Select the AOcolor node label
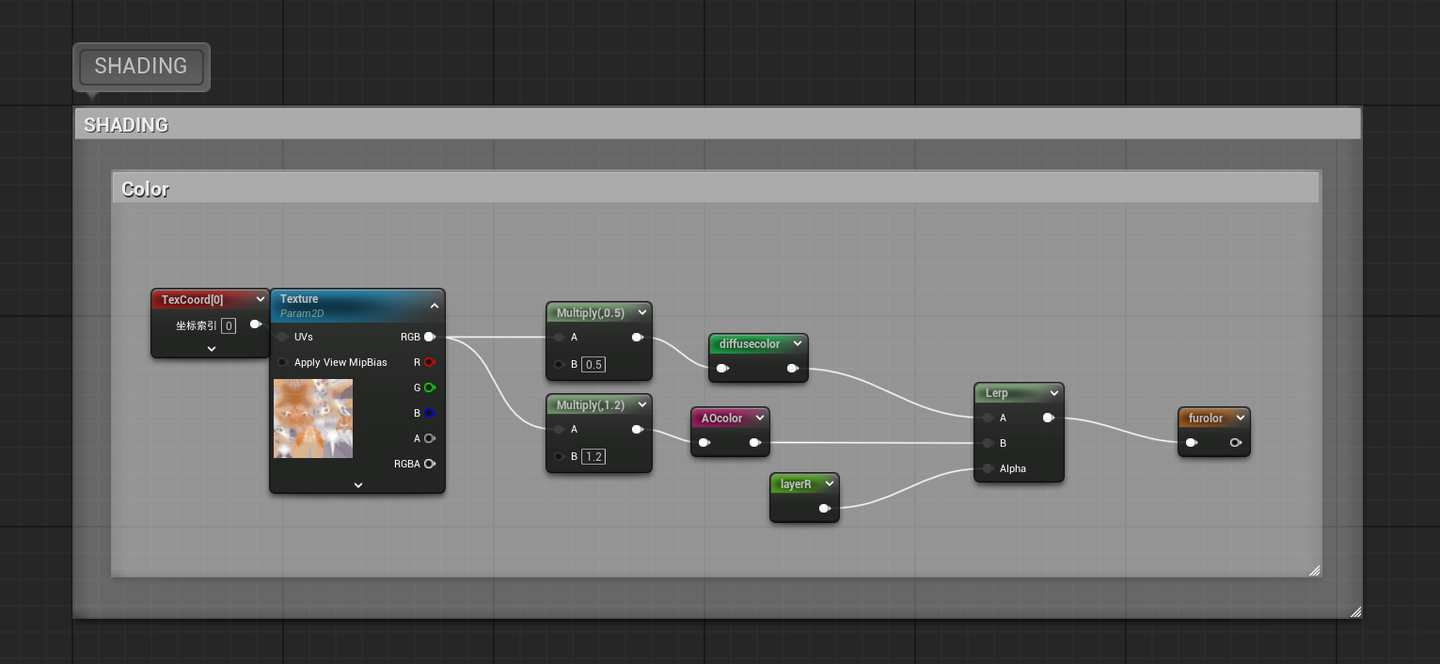Viewport: 1440px width, 664px height. click(x=722, y=418)
